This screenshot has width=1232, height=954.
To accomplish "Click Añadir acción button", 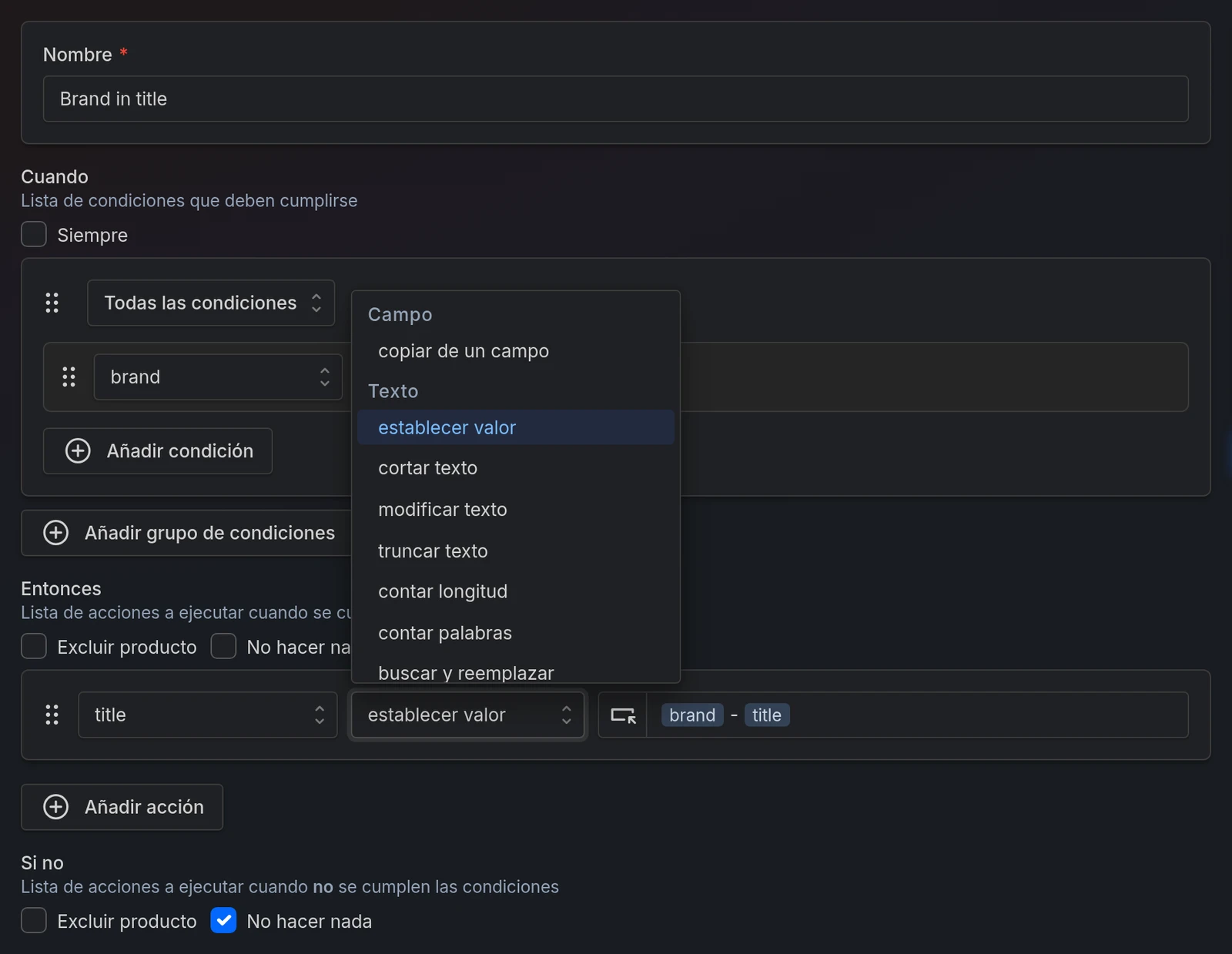I will [x=122, y=807].
